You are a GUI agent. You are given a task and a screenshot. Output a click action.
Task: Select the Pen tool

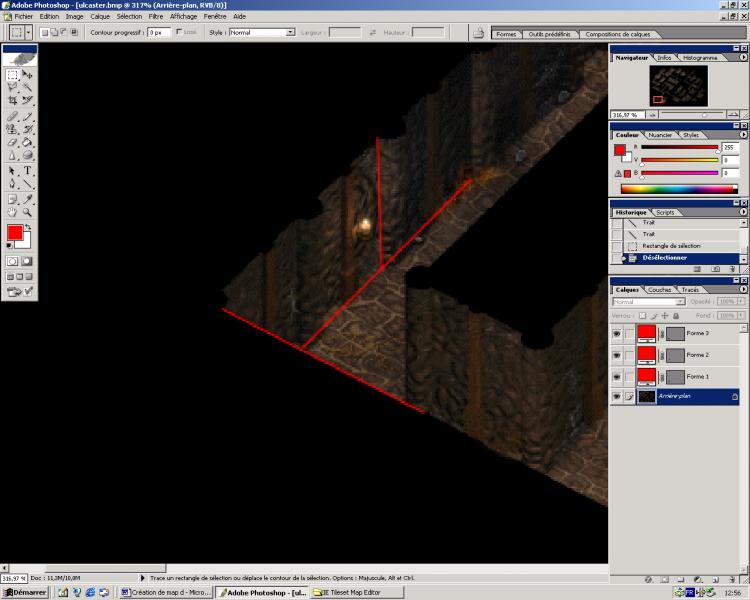12,184
